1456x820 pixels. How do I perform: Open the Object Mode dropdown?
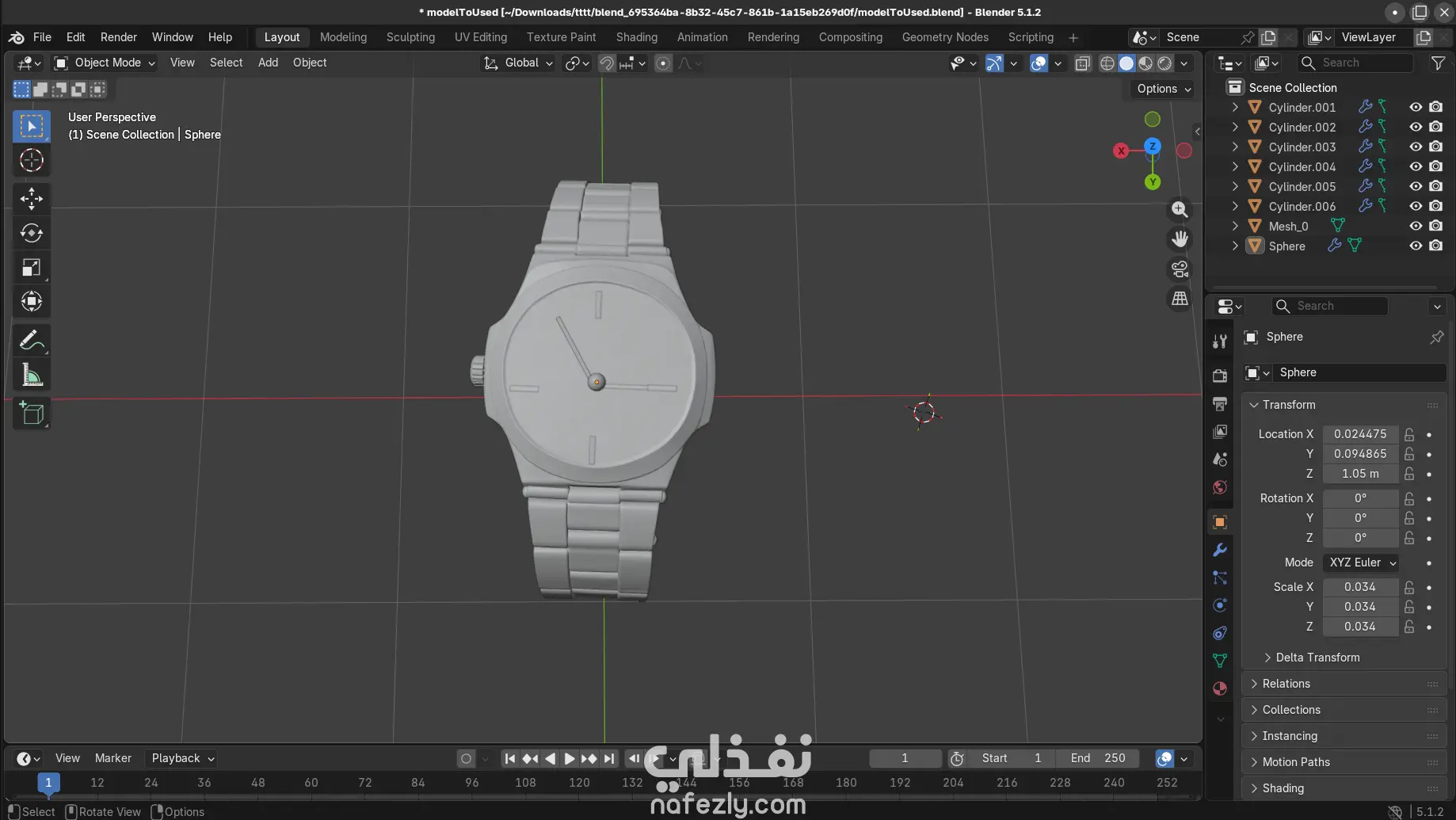(x=105, y=63)
